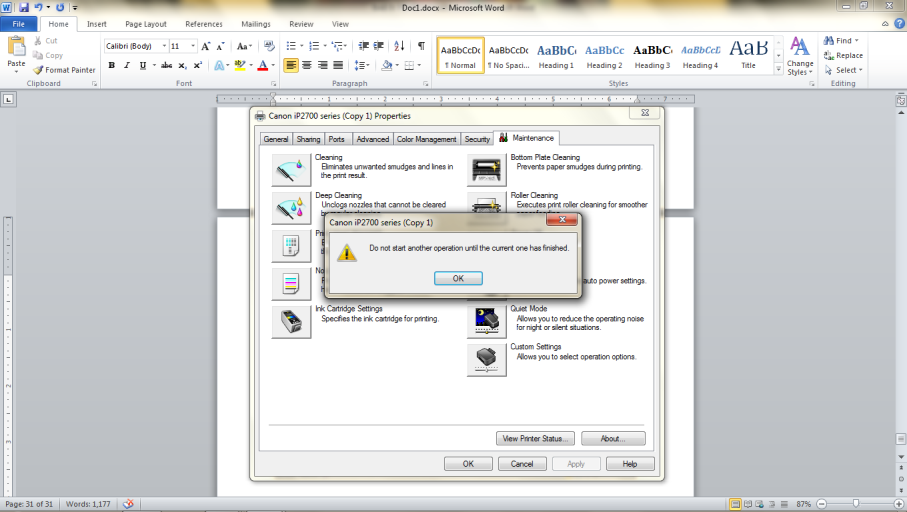Click Cancel in the Properties dialog
The height and width of the screenshot is (512, 907).
(522, 463)
